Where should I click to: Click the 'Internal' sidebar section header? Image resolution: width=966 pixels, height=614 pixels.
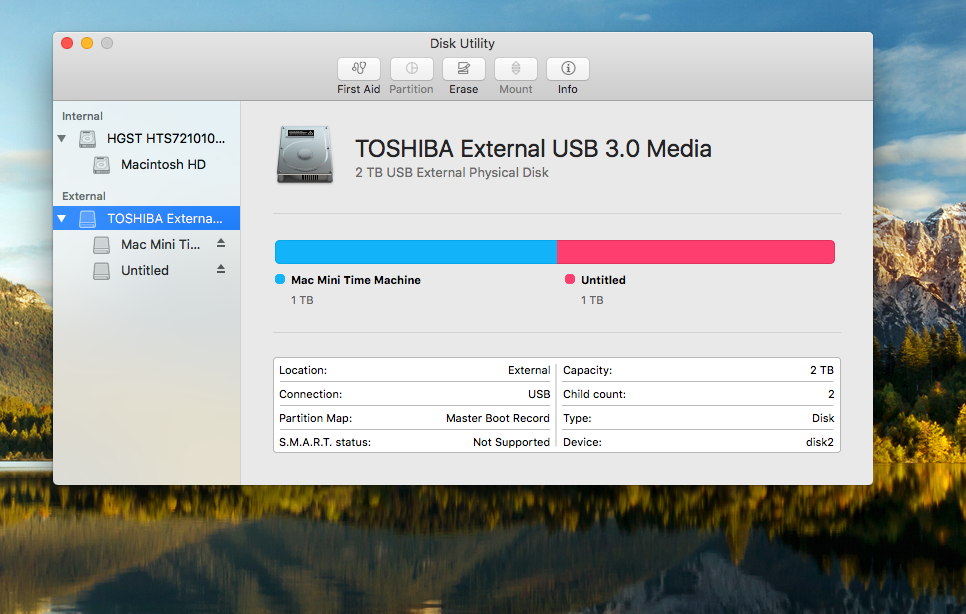[82, 116]
